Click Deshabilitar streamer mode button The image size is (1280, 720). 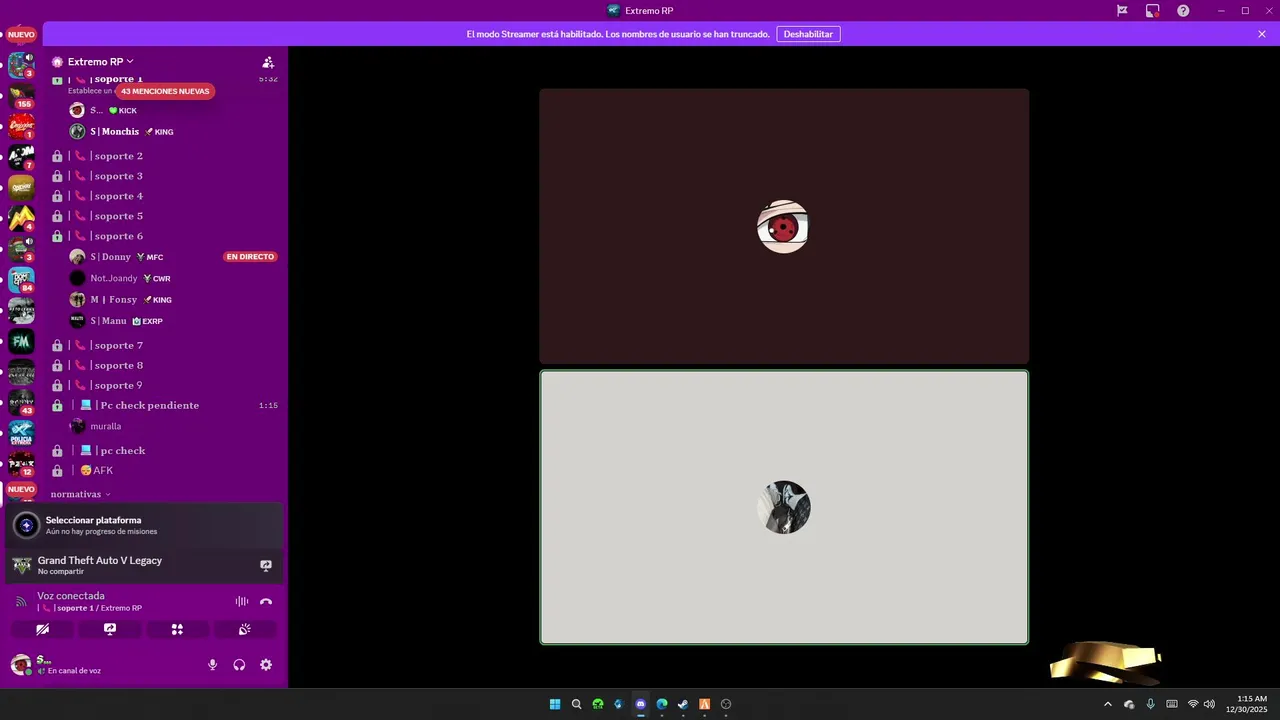click(808, 34)
